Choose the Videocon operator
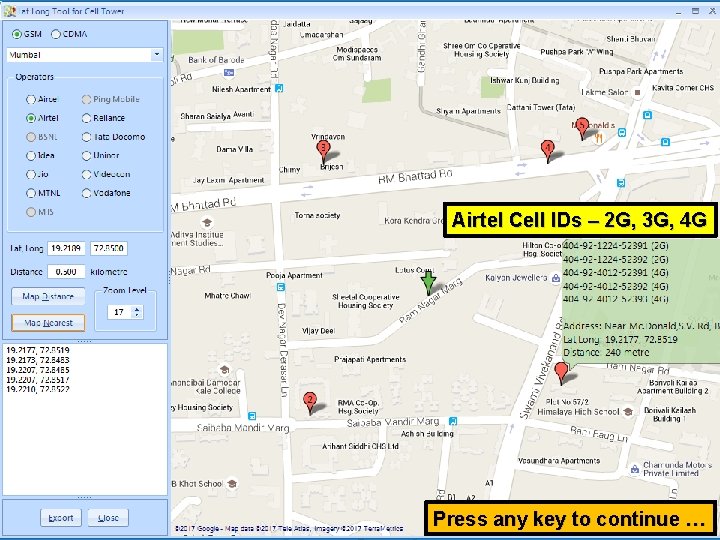 coord(86,174)
